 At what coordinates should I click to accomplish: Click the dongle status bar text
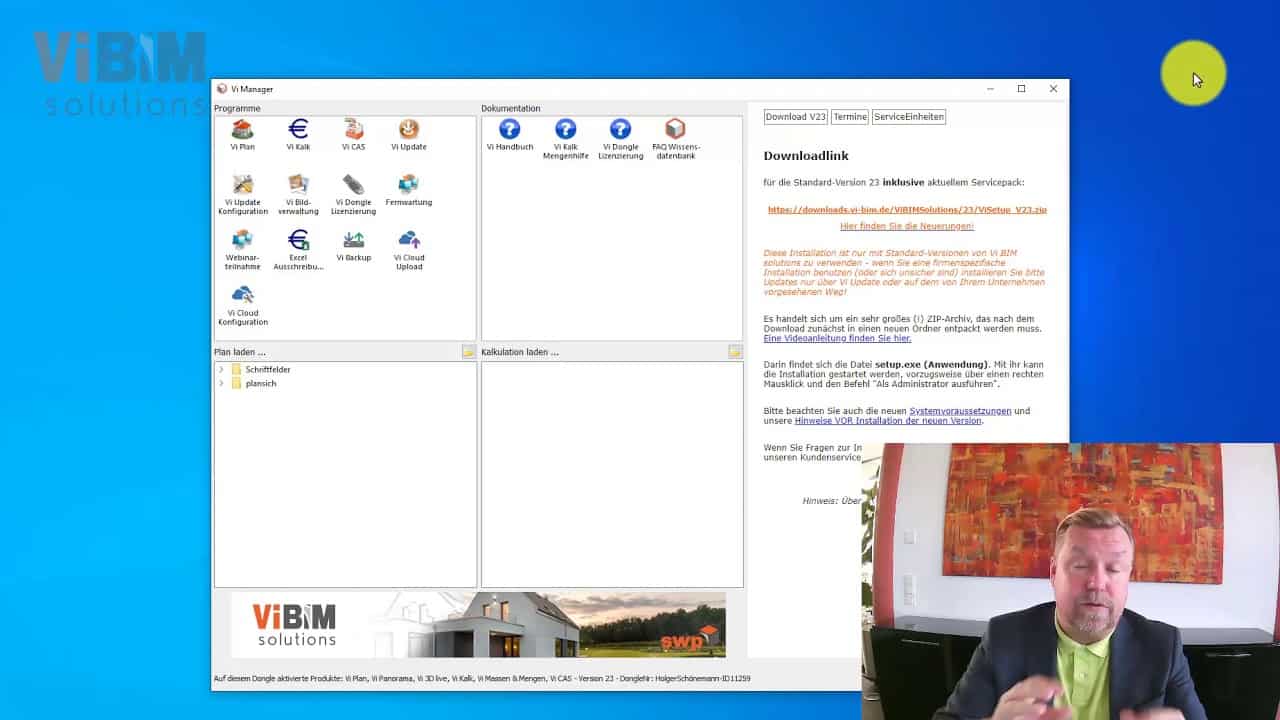482,679
